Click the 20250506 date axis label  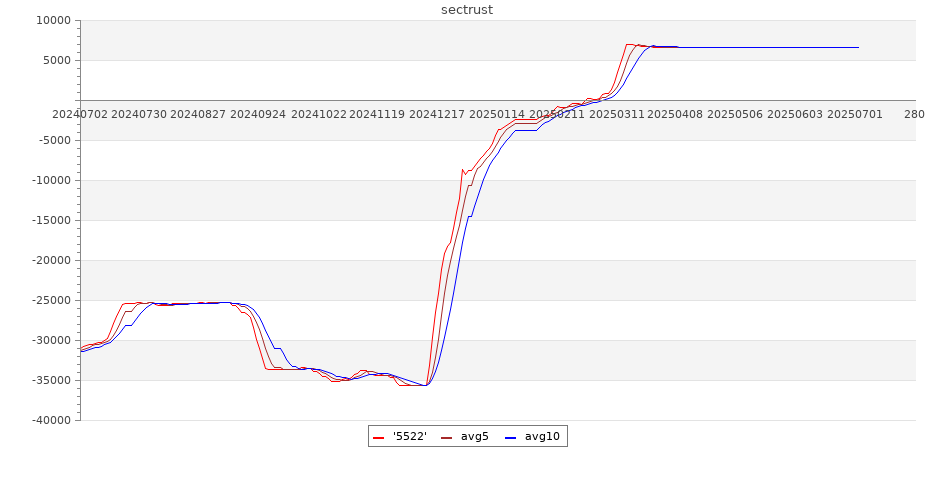[x=735, y=114]
